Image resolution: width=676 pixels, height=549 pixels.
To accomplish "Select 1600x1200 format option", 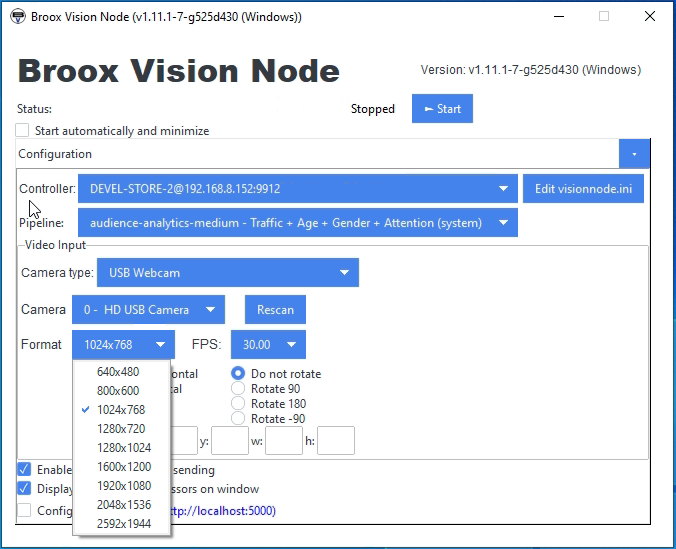I will [122, 467].
